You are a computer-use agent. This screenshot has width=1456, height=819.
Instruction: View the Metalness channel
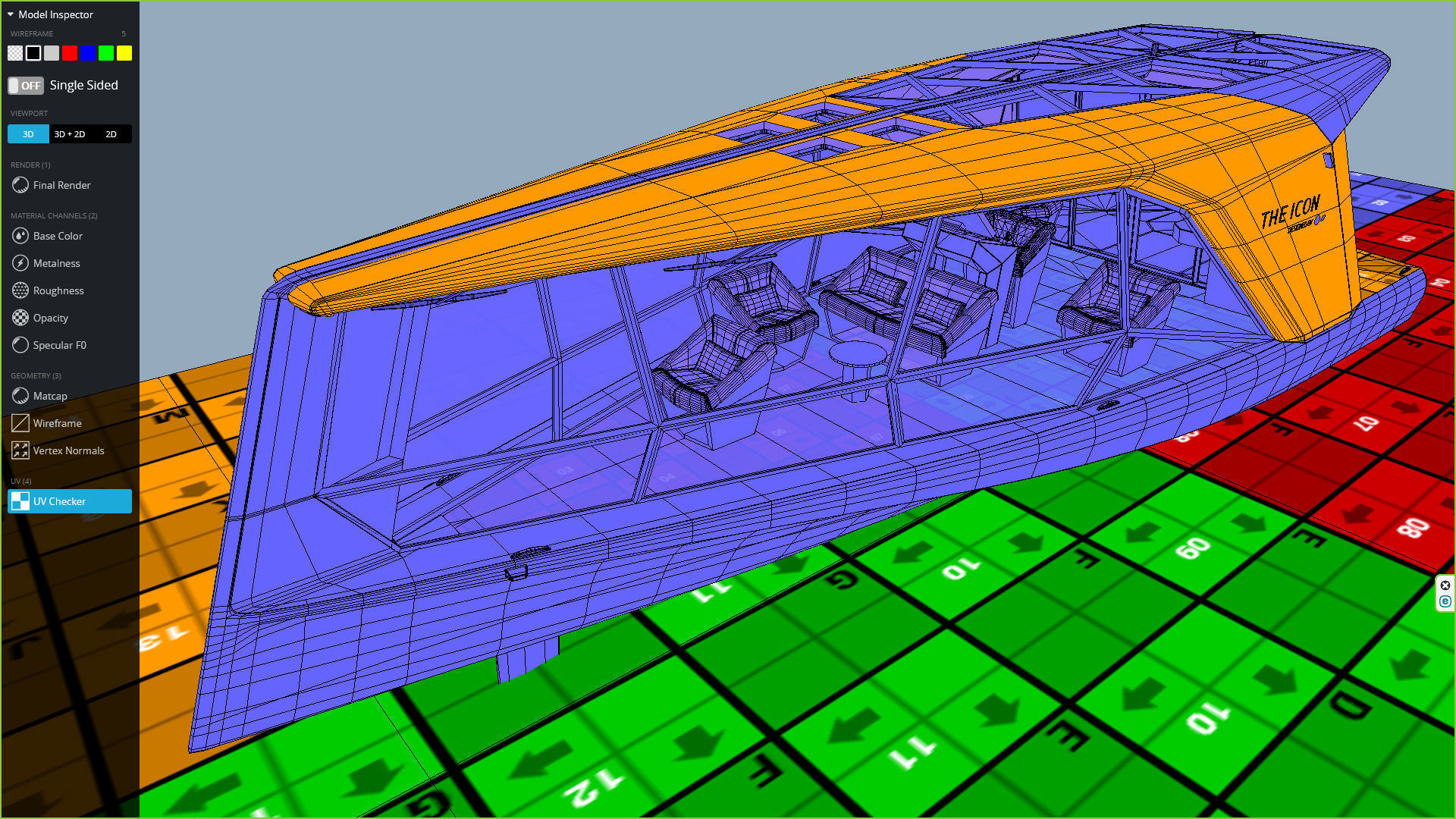point(56,263)
